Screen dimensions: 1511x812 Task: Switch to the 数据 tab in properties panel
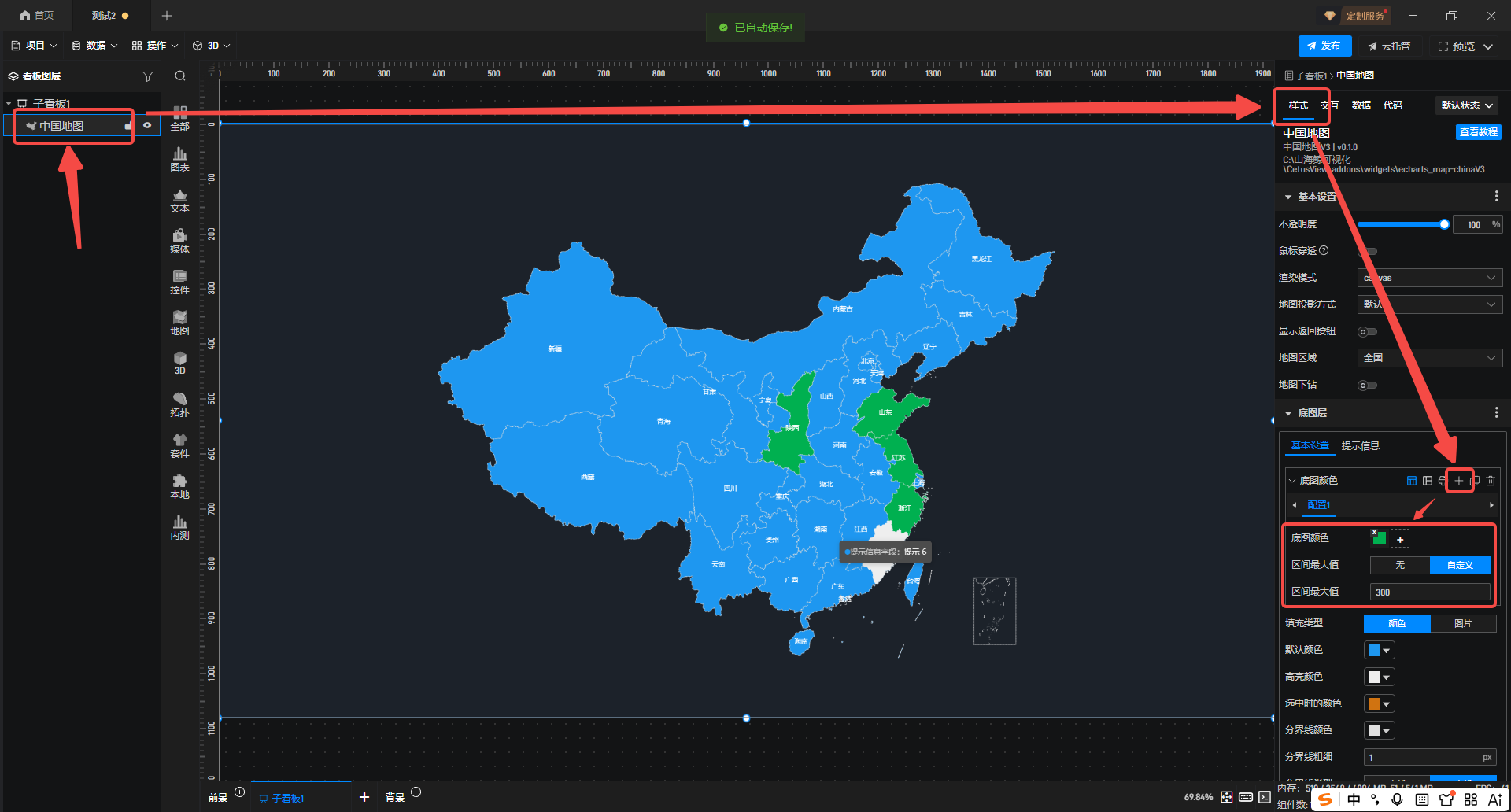[1361, 105]
